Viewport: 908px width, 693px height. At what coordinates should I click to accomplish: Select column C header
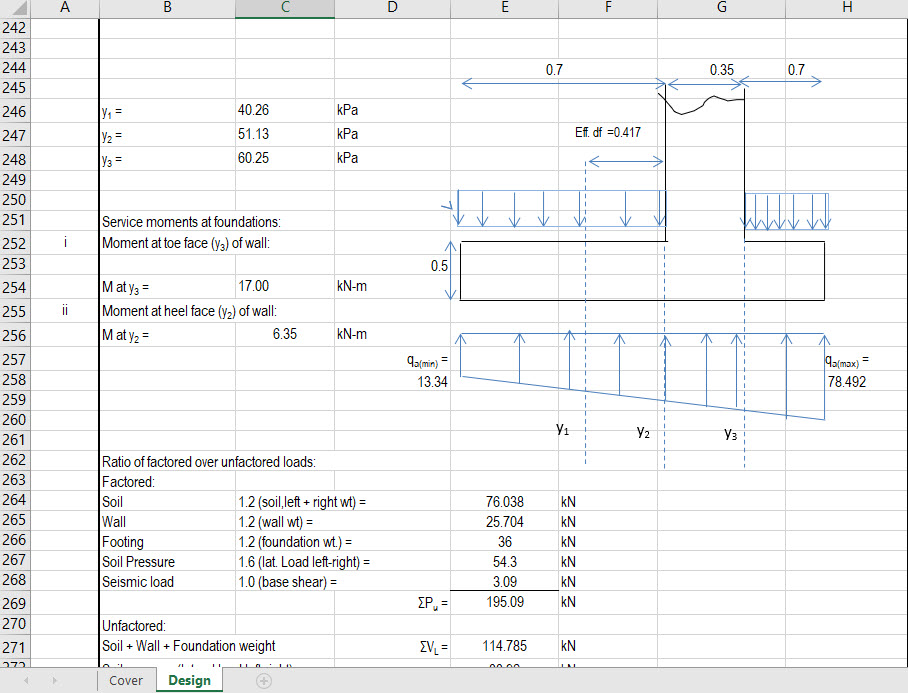coord(284,7)
